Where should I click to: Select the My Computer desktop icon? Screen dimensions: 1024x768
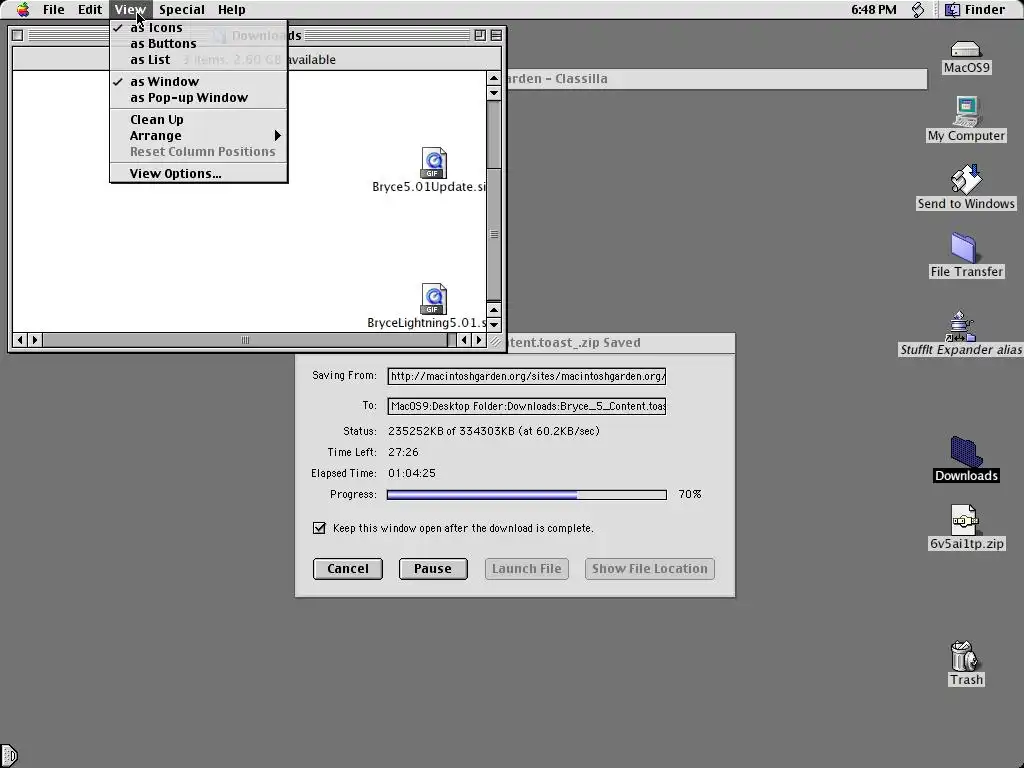[967, 112]
